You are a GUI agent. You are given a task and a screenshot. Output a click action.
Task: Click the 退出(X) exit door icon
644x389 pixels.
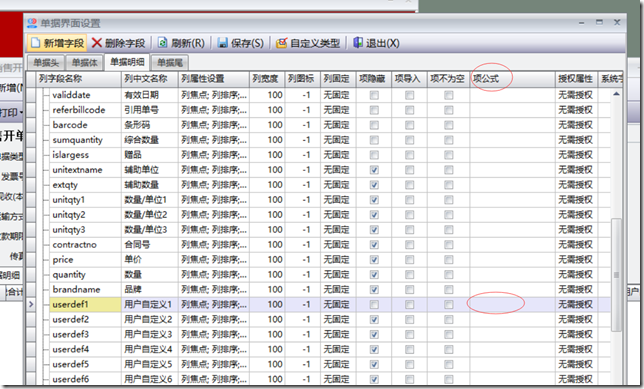358,43
